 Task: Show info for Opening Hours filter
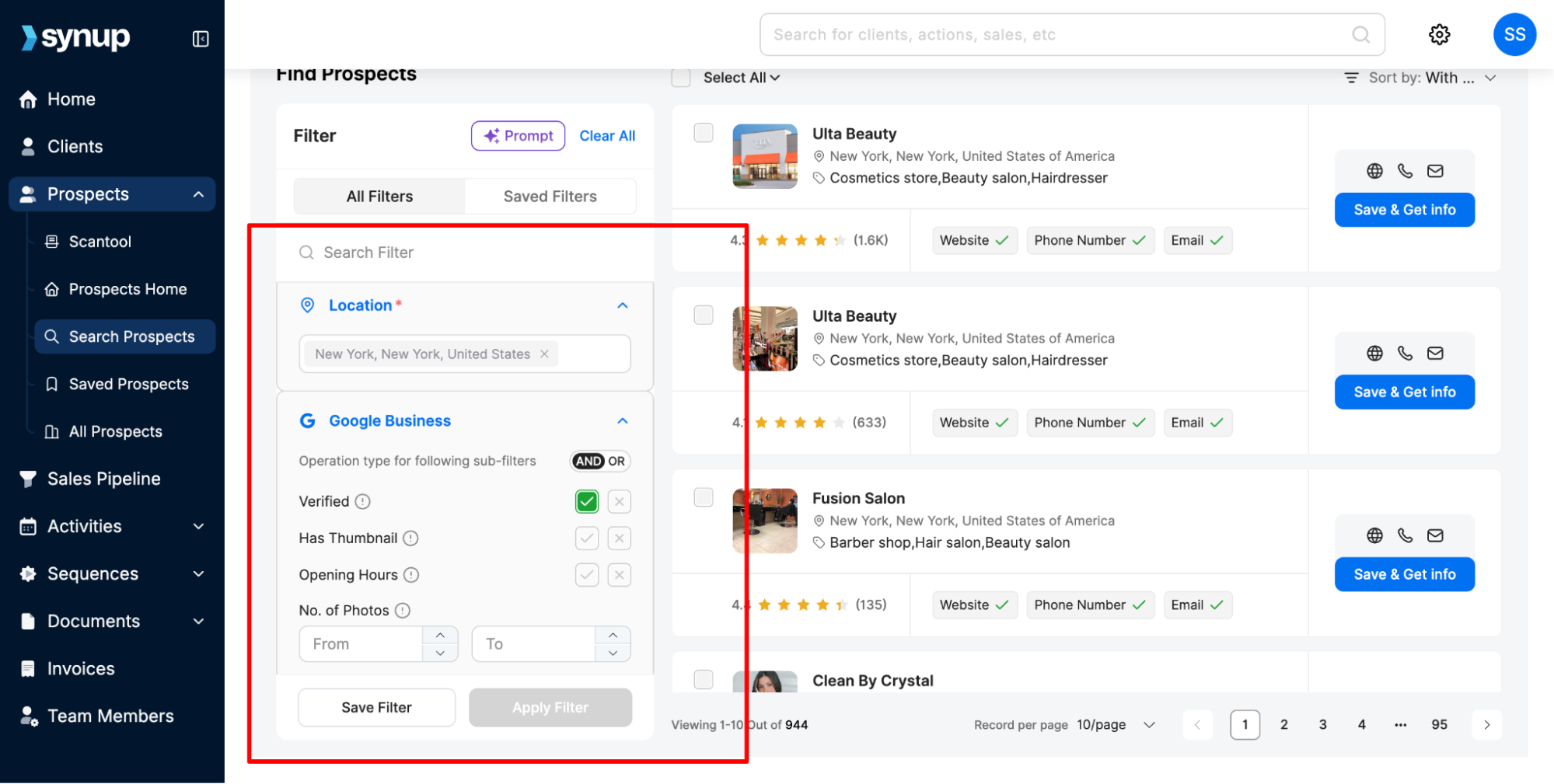(411, 575)
